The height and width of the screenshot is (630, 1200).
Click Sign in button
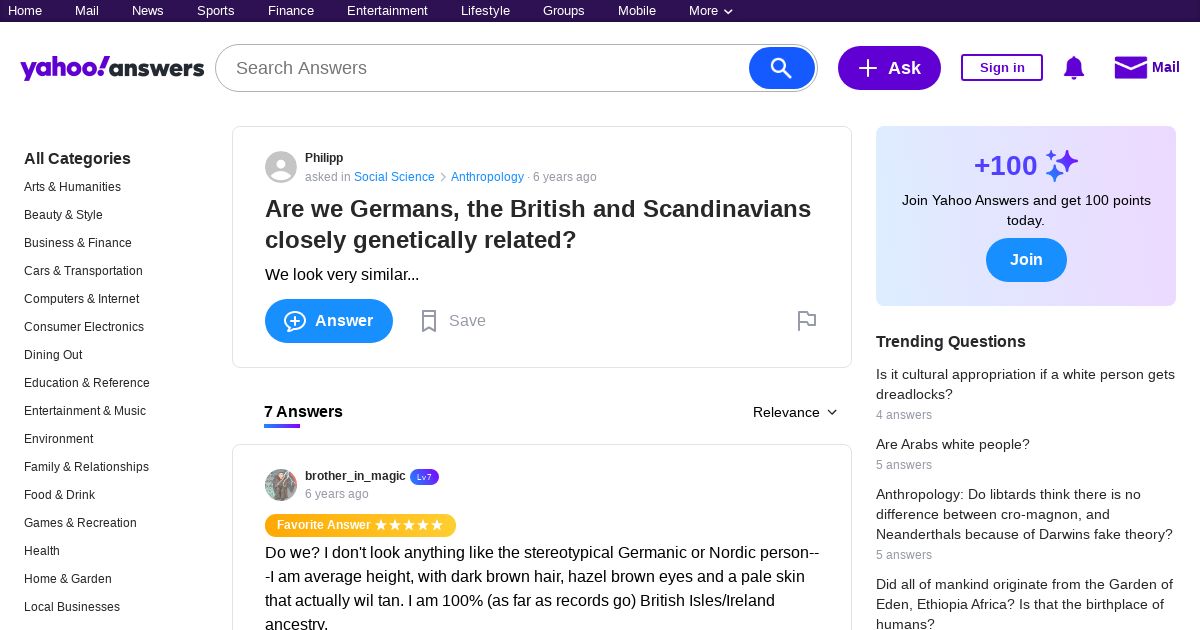(1002, 68)
